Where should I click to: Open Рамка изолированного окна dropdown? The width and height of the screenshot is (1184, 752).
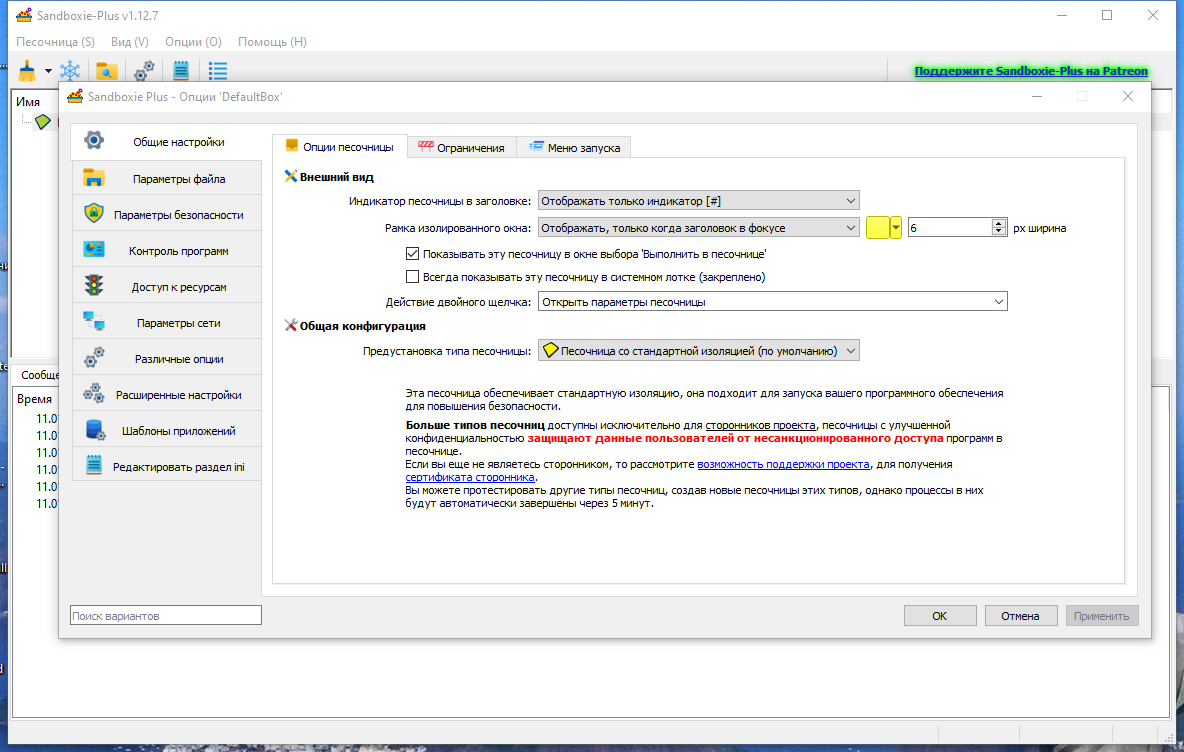(x=698, y=228)
